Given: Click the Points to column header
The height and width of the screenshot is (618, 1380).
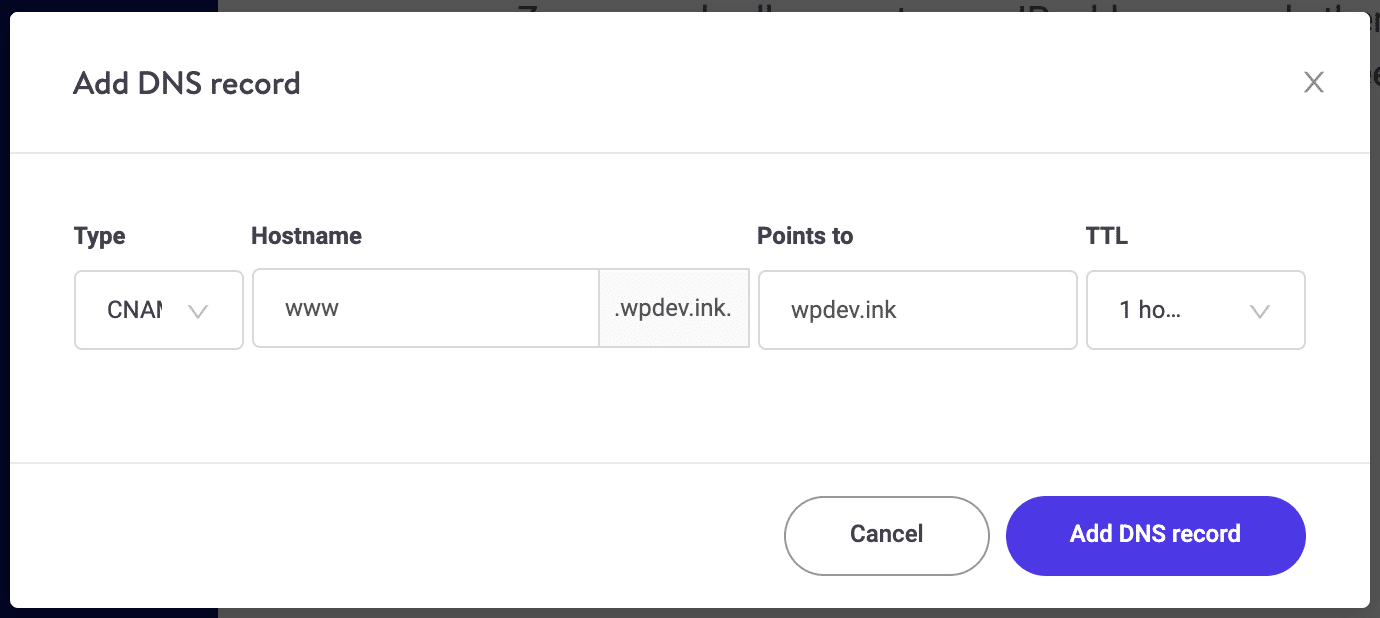Looking at the screenshot, I should pos(805,236).
